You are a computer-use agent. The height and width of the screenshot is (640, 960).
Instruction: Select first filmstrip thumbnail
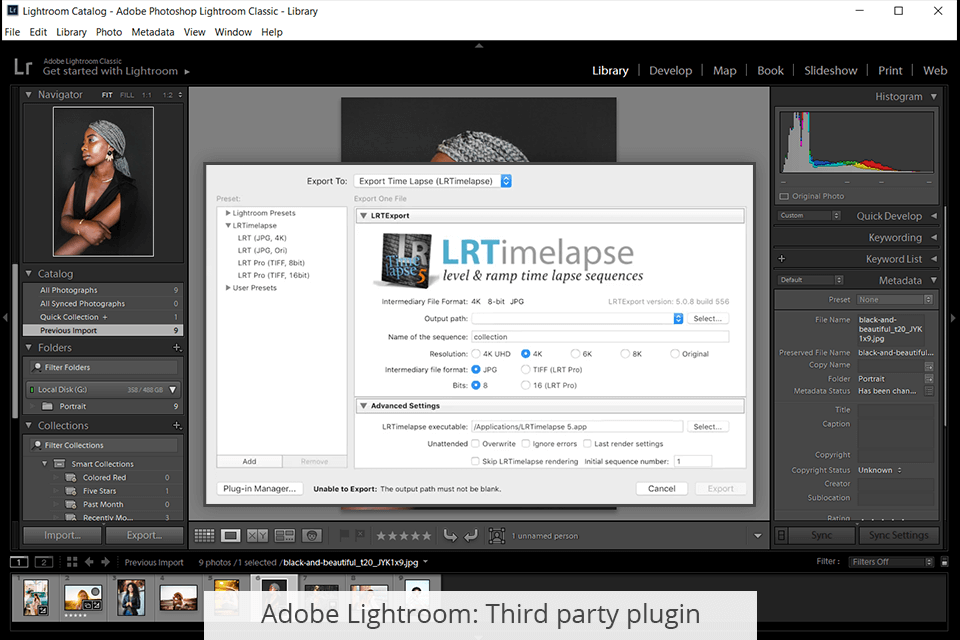36,597
